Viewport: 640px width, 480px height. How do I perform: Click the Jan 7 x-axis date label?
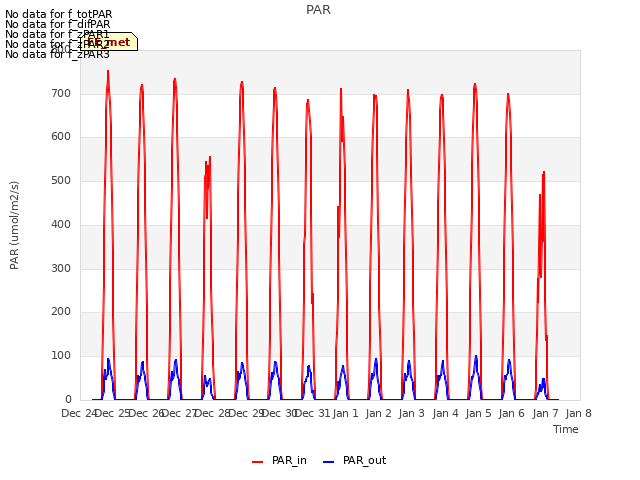click(545, 413)
